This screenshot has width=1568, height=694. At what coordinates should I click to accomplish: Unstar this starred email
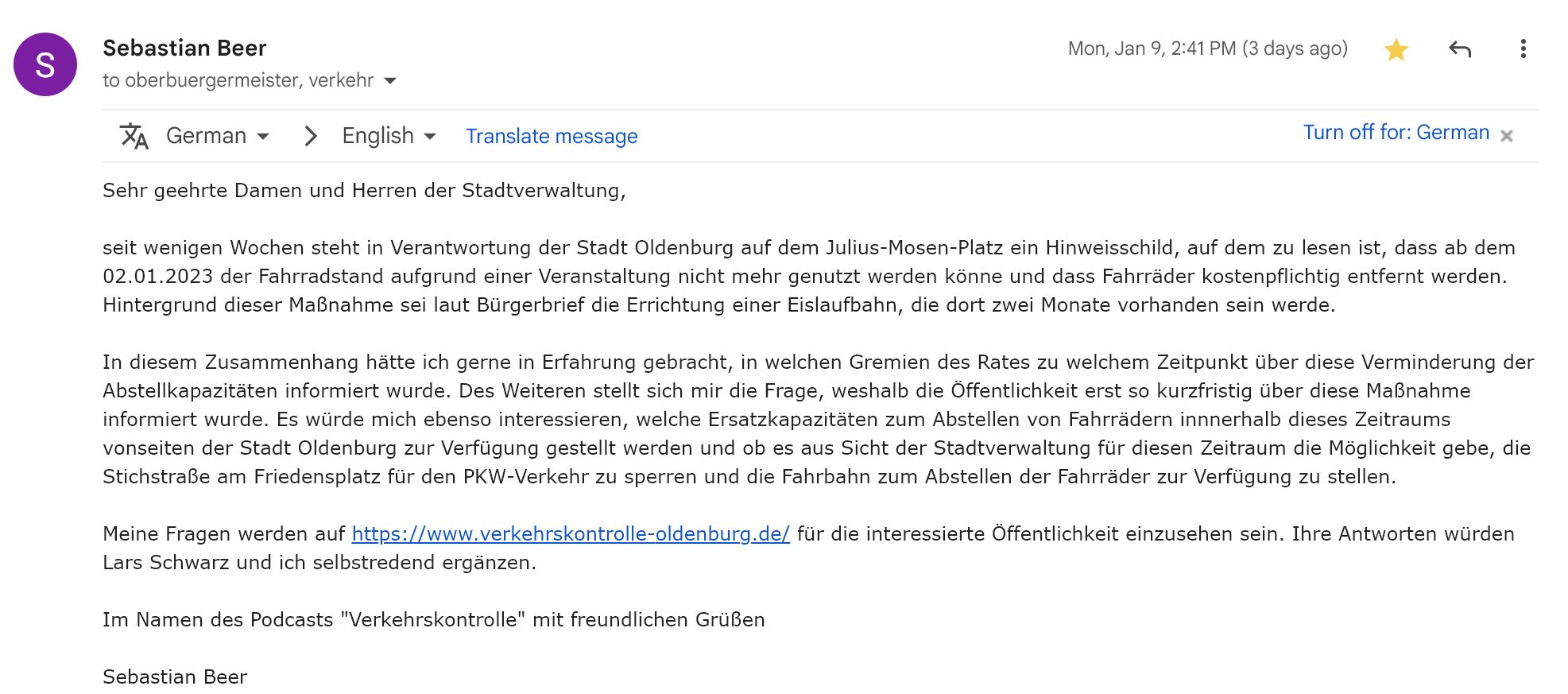[1396, 50]
